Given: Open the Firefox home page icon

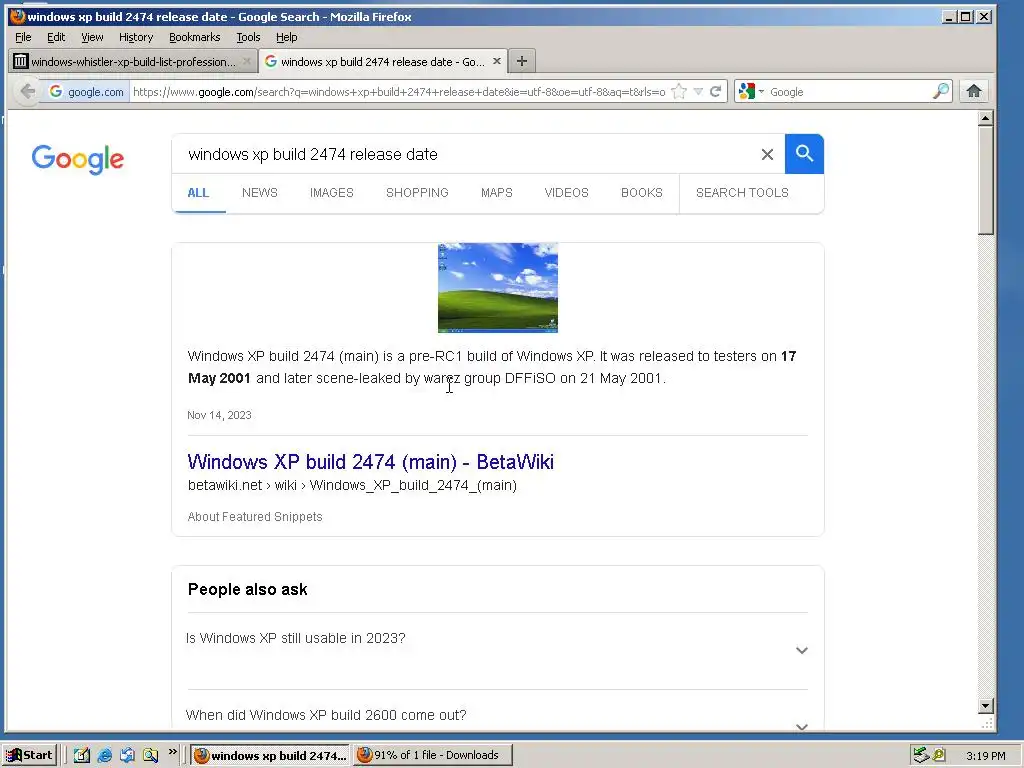Looking at the screenshot, I should [974, 91].
